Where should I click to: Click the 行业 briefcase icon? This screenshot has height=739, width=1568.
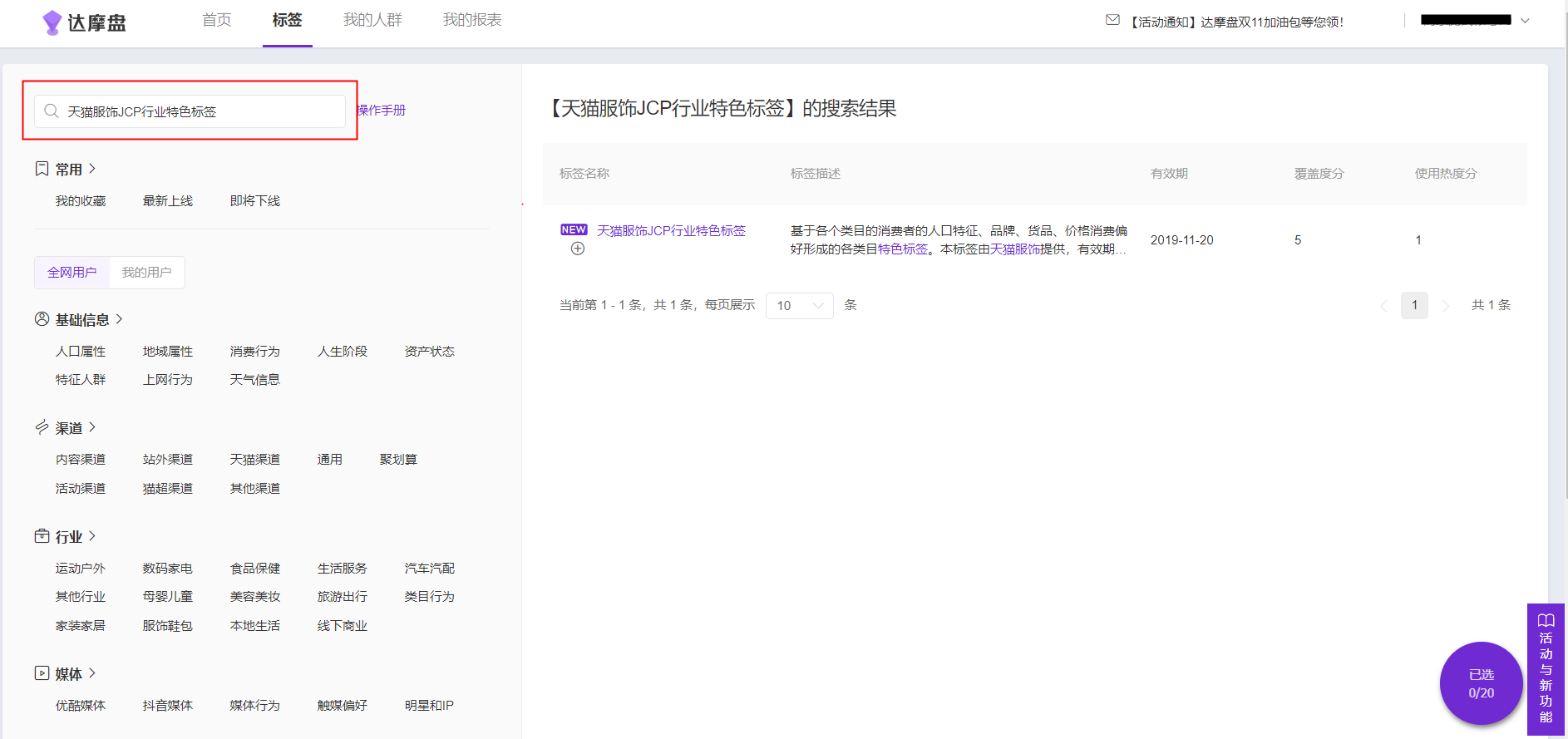tap(42, 536)
